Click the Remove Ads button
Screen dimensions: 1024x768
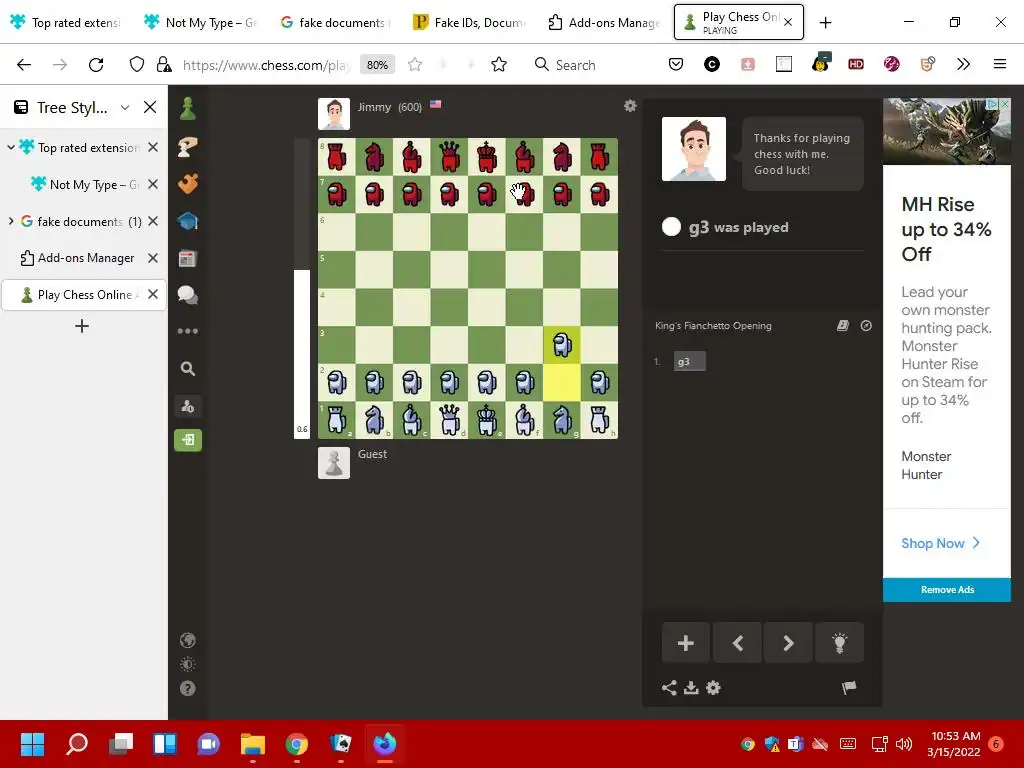coord(947,590)
